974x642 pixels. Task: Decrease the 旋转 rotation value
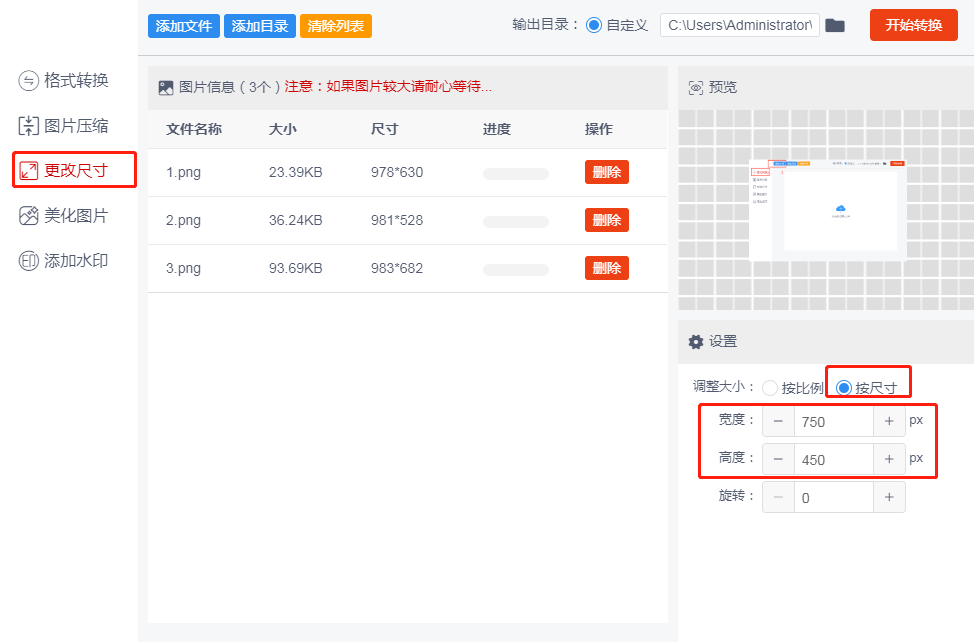(x=778, y=497)
